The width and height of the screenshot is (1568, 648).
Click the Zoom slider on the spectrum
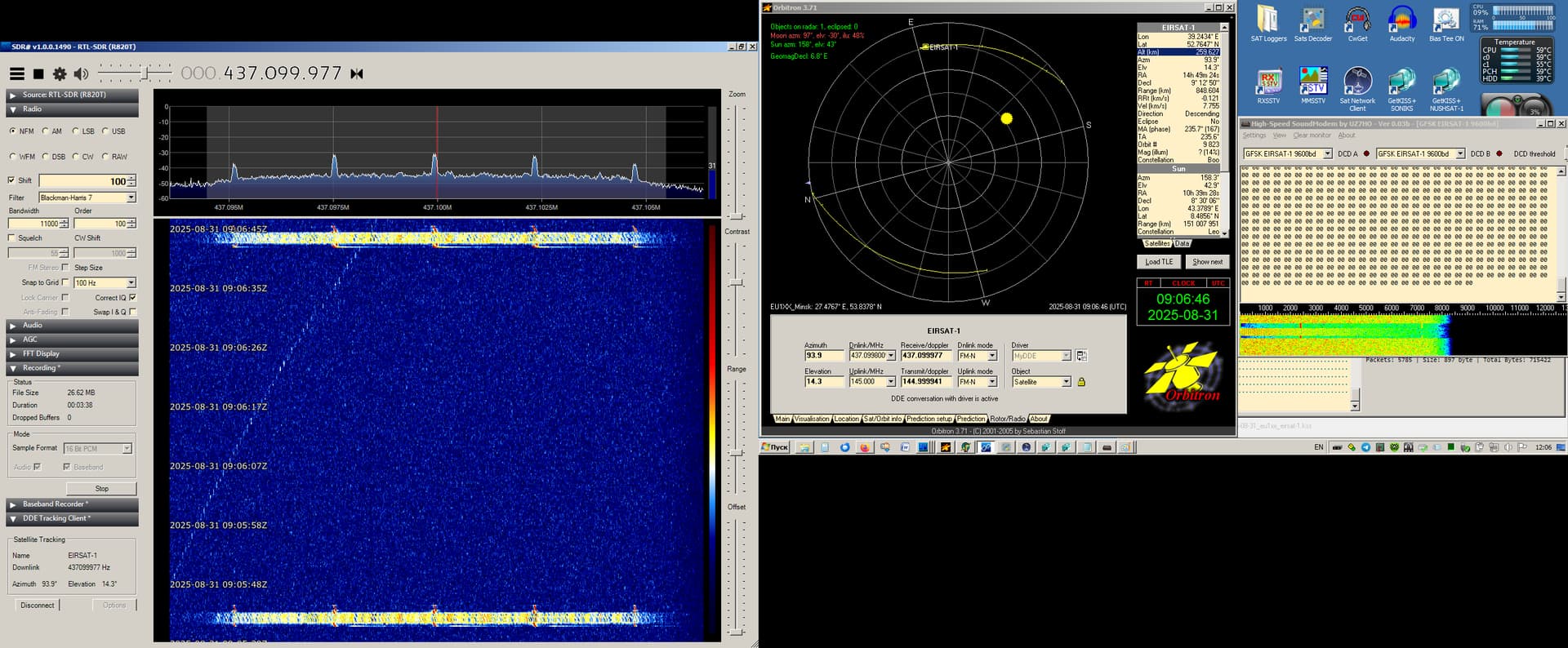point(737,215)
